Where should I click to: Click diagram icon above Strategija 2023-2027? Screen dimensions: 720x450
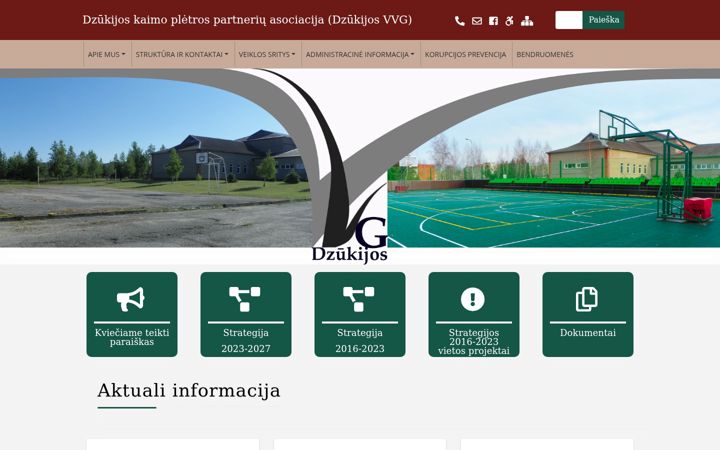(x=245, y=299)
